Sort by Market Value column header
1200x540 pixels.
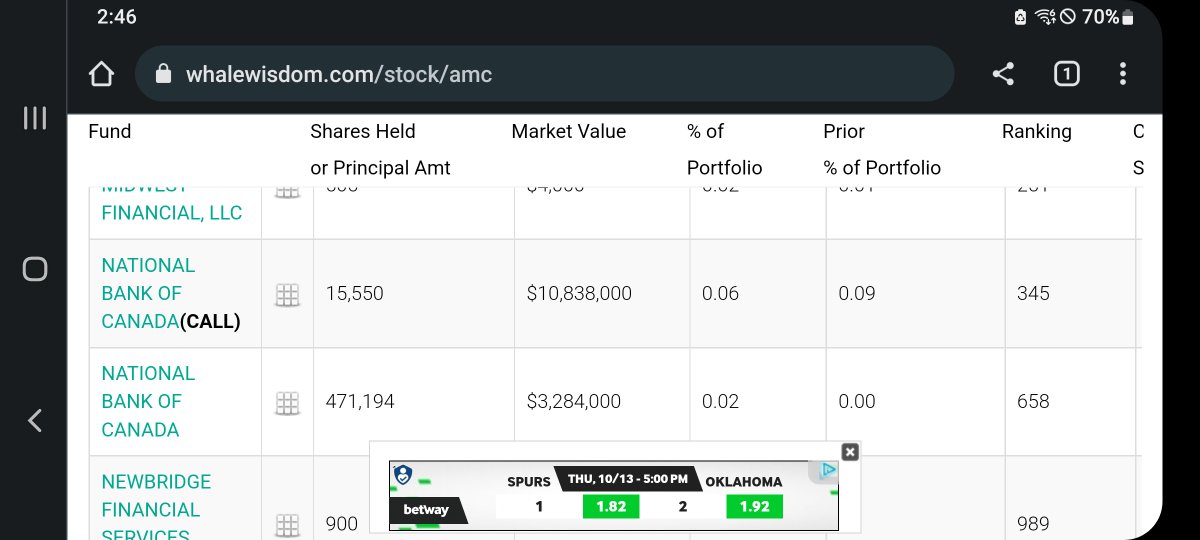coord(568,131)
